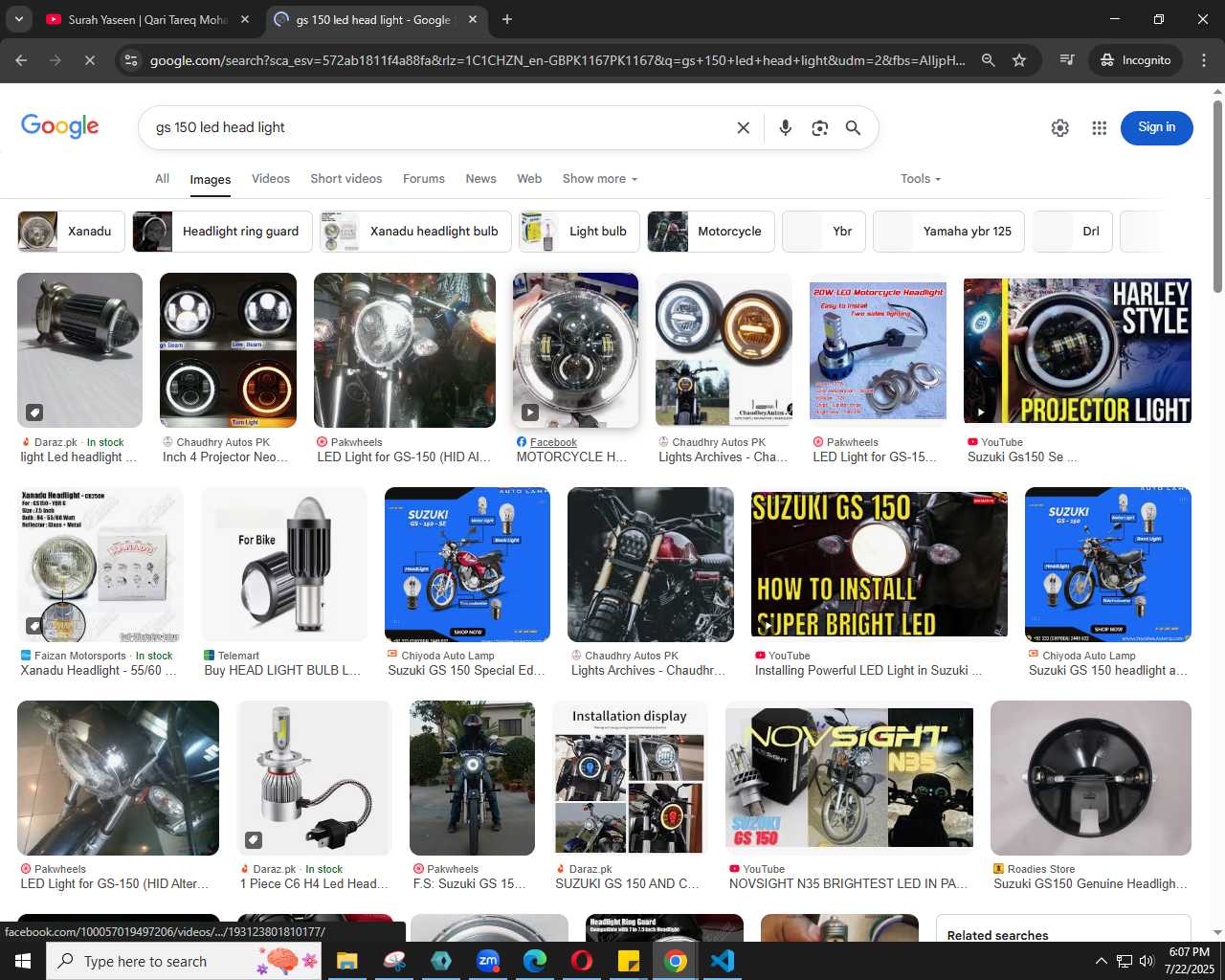View site information icon in address bar
The height and width of the screenshot is (980, 1225).
click(131, 60)
